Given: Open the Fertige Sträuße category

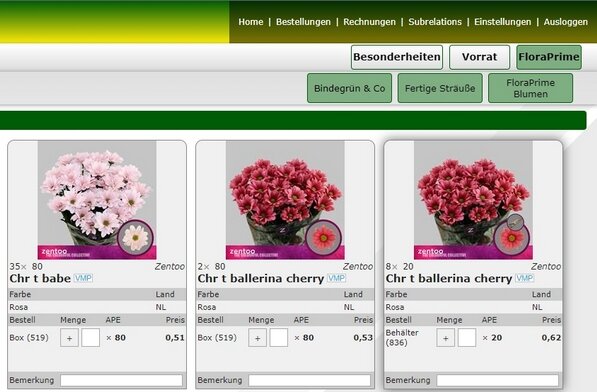Looking at the screenshot, I should point(440,88).
